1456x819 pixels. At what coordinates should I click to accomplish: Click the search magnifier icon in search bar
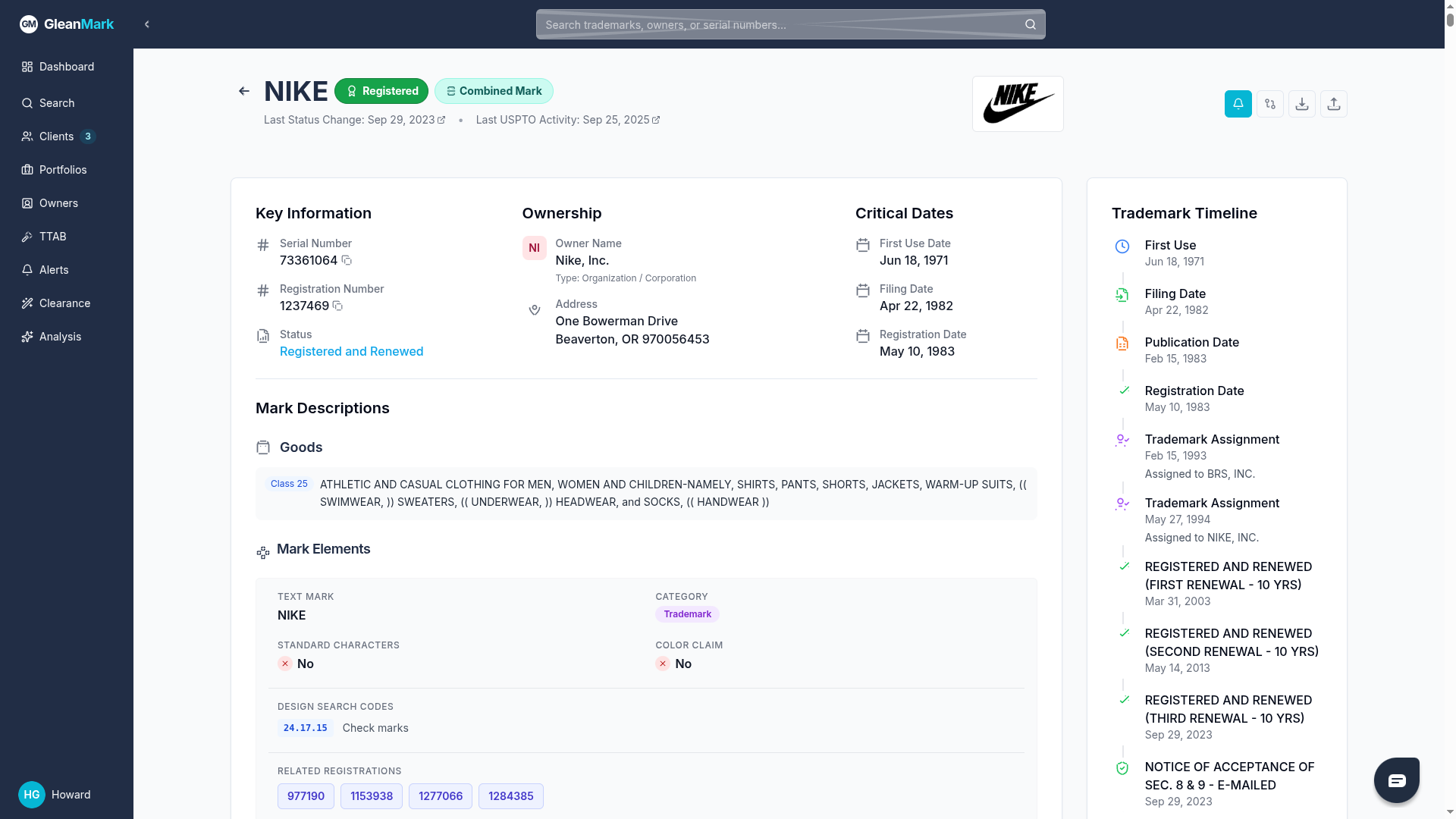pos(1030,24)
